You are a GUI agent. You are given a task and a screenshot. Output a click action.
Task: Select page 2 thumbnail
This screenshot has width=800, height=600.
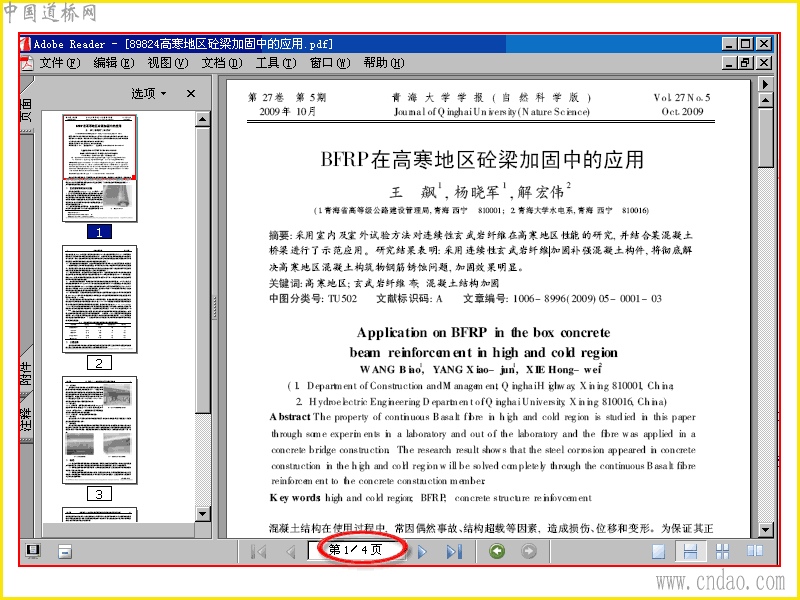point(99,299)
